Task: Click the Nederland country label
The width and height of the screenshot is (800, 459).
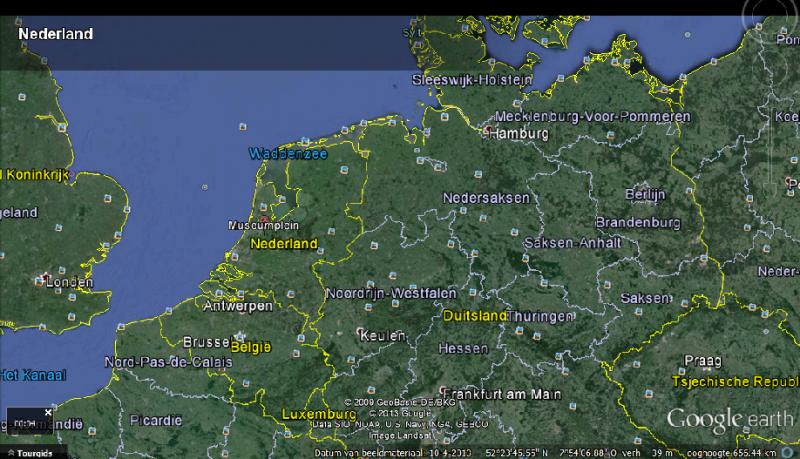Action: coord(283,243)
